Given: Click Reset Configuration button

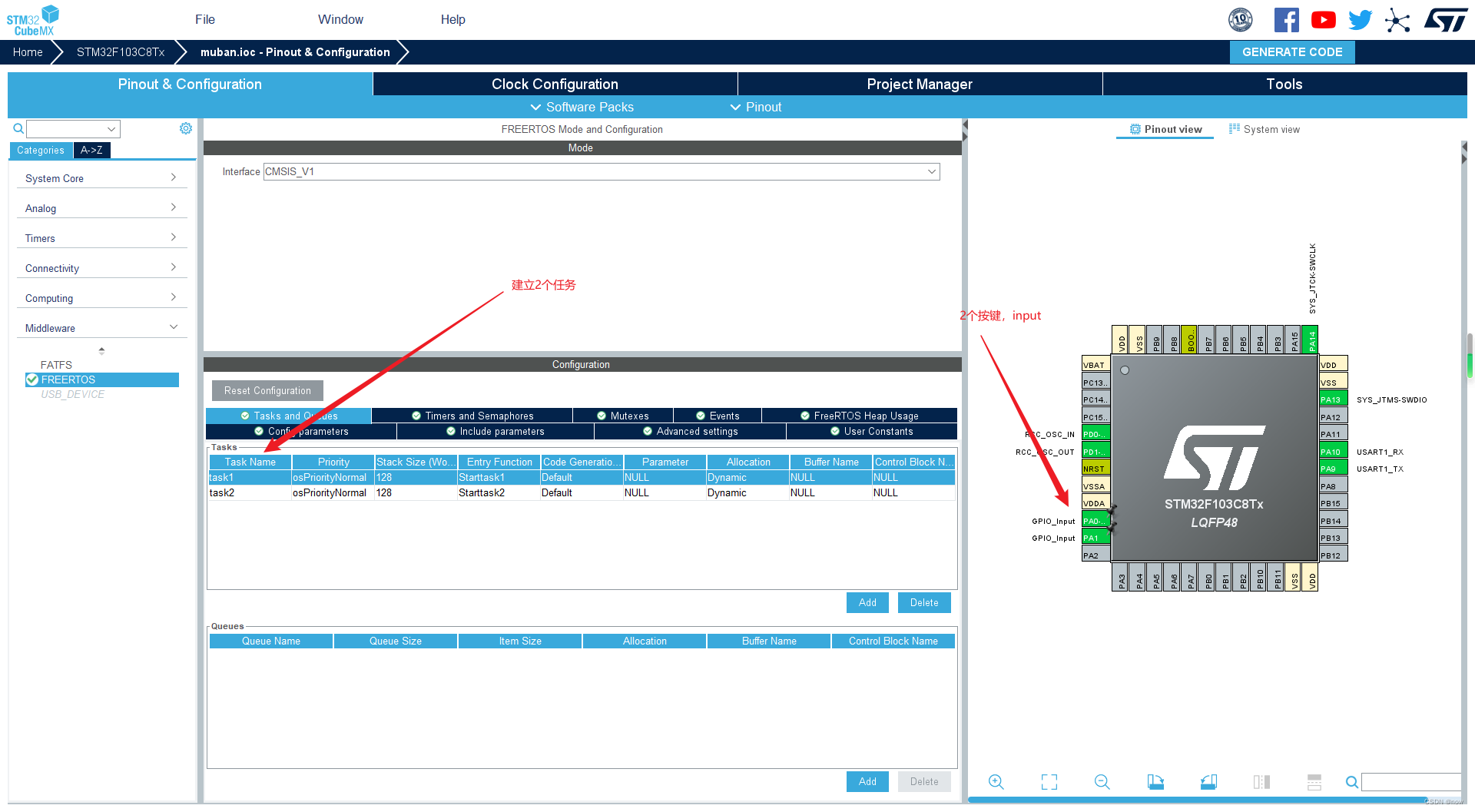Looking at the screenshot, I should 267,390.
